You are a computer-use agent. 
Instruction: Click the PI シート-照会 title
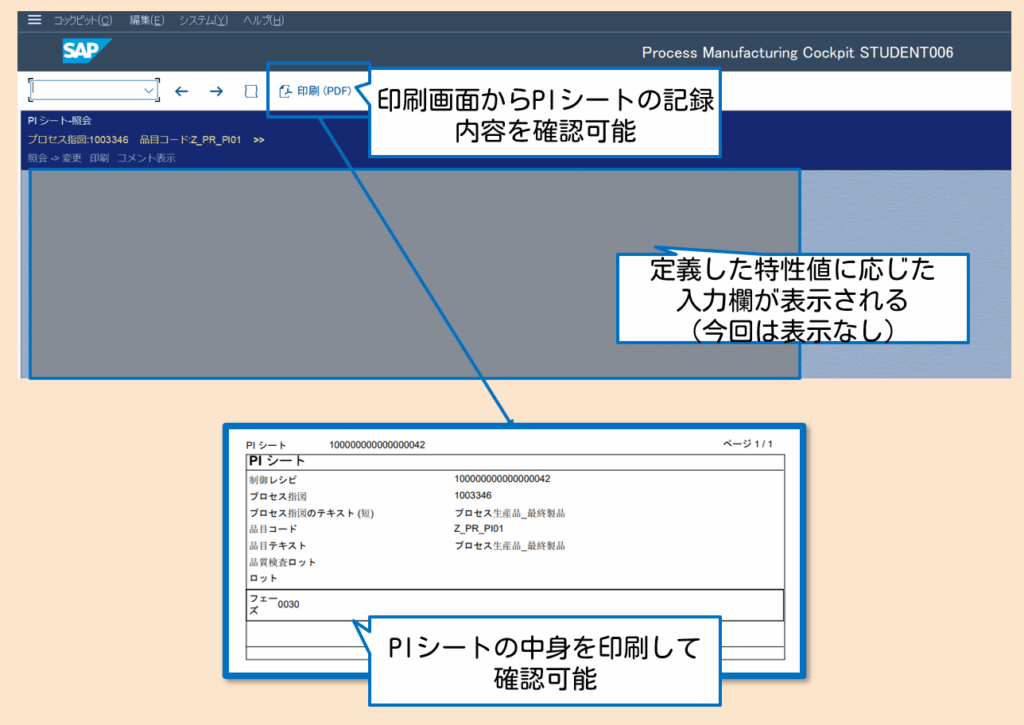[59, 121]
